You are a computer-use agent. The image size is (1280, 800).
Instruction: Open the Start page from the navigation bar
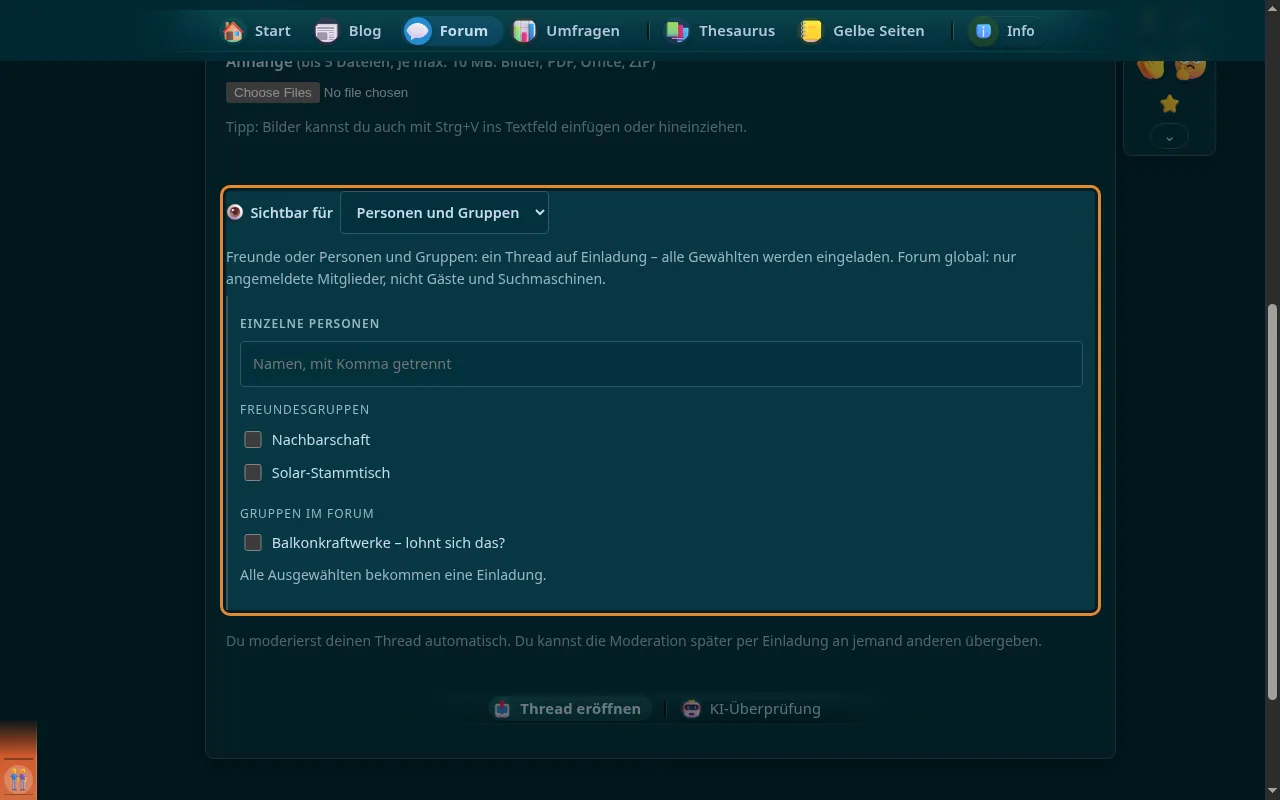click(x=256, y=31)
